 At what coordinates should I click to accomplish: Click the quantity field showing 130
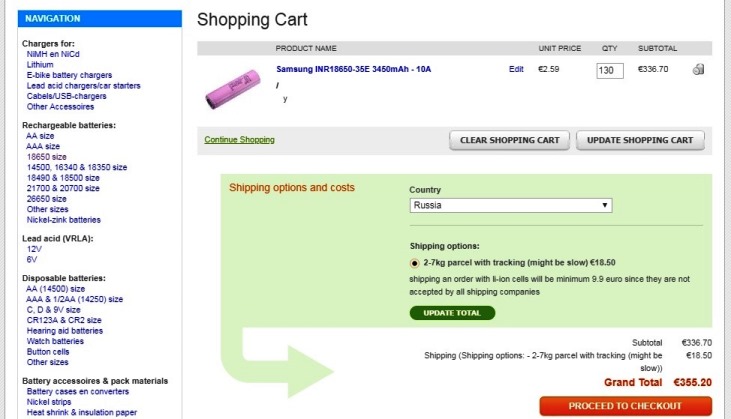(x=609, y=71)
